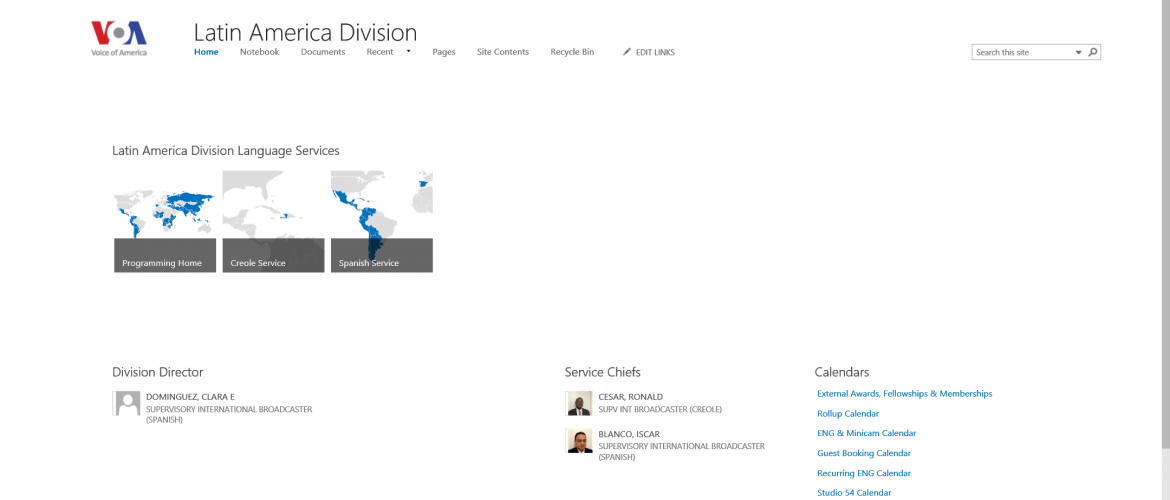Click the name BLANCO, ISCAR
The width and height of the screenshot is (1170, 500).
pyautogui.click(x=629, y=434)
